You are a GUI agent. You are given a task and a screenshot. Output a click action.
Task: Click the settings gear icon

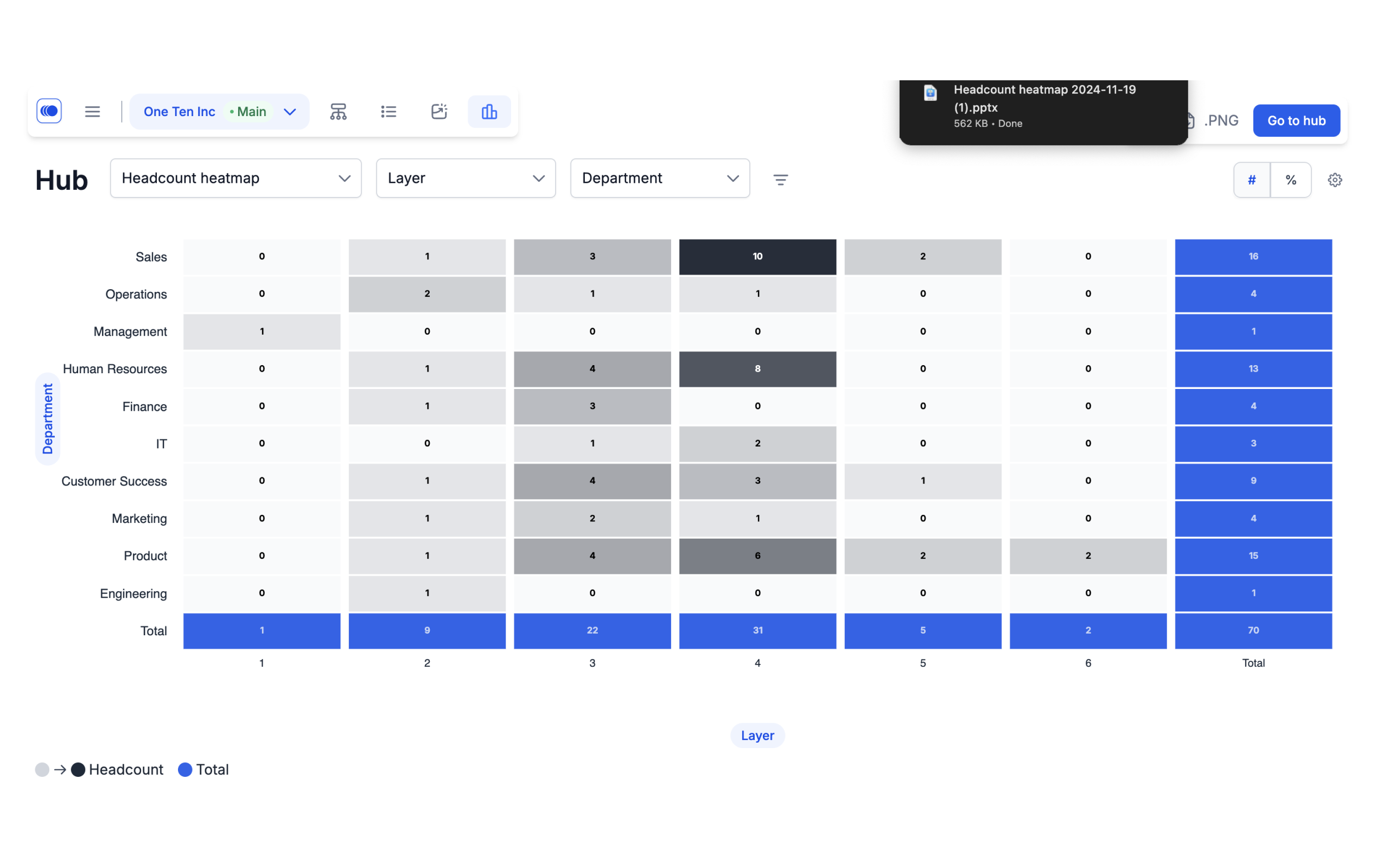(1335, 180)
